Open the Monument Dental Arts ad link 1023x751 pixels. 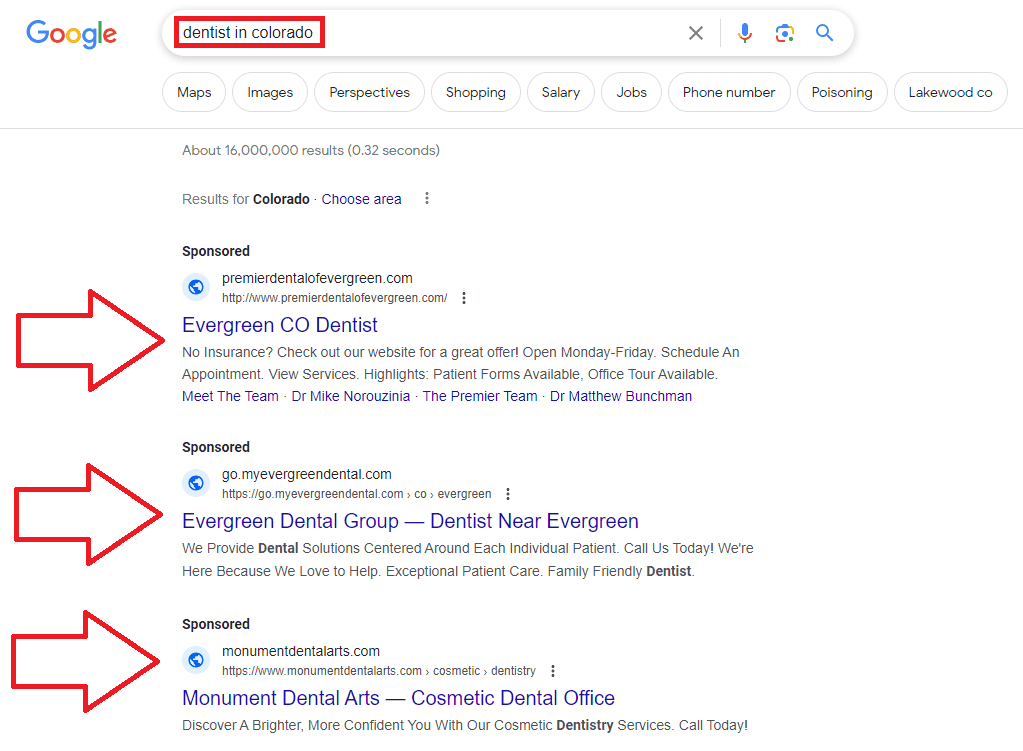[x=397, y=697]
